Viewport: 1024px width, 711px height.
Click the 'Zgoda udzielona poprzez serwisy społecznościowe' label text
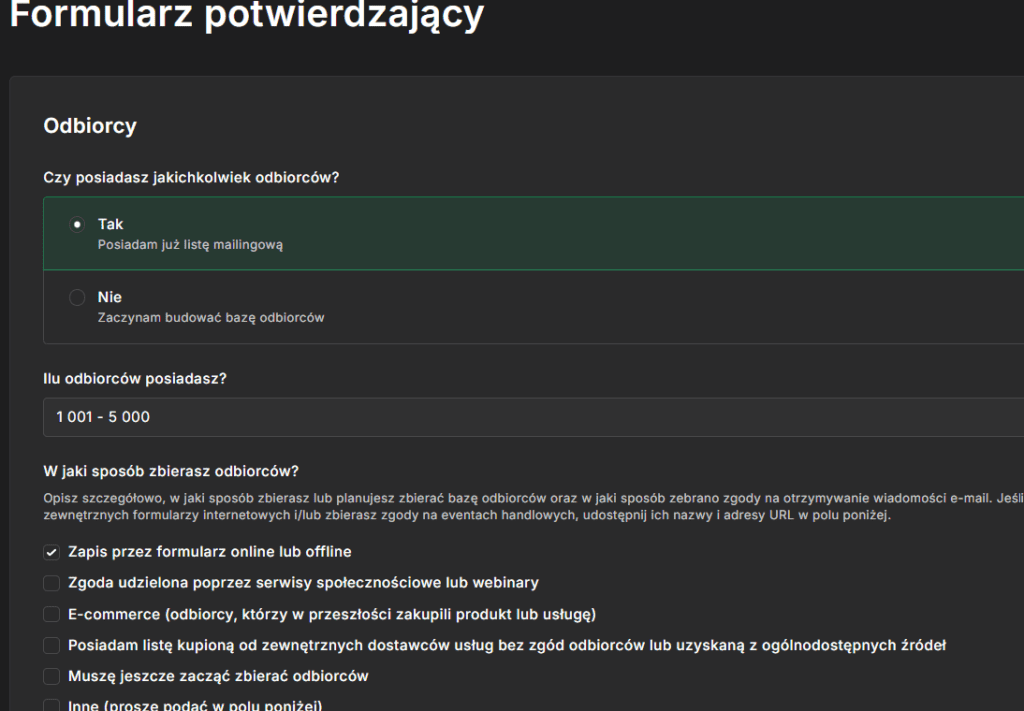click(x=303, y=583)
